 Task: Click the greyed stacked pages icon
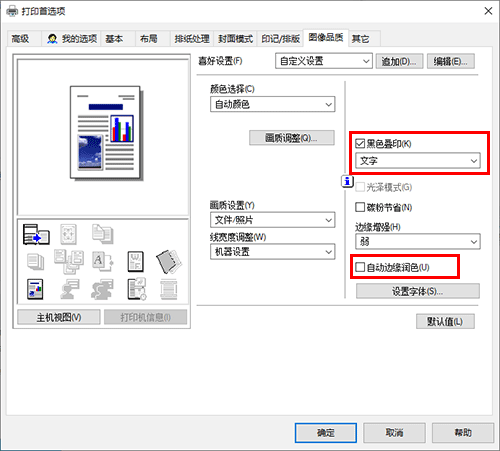click(x=35, y=262)
